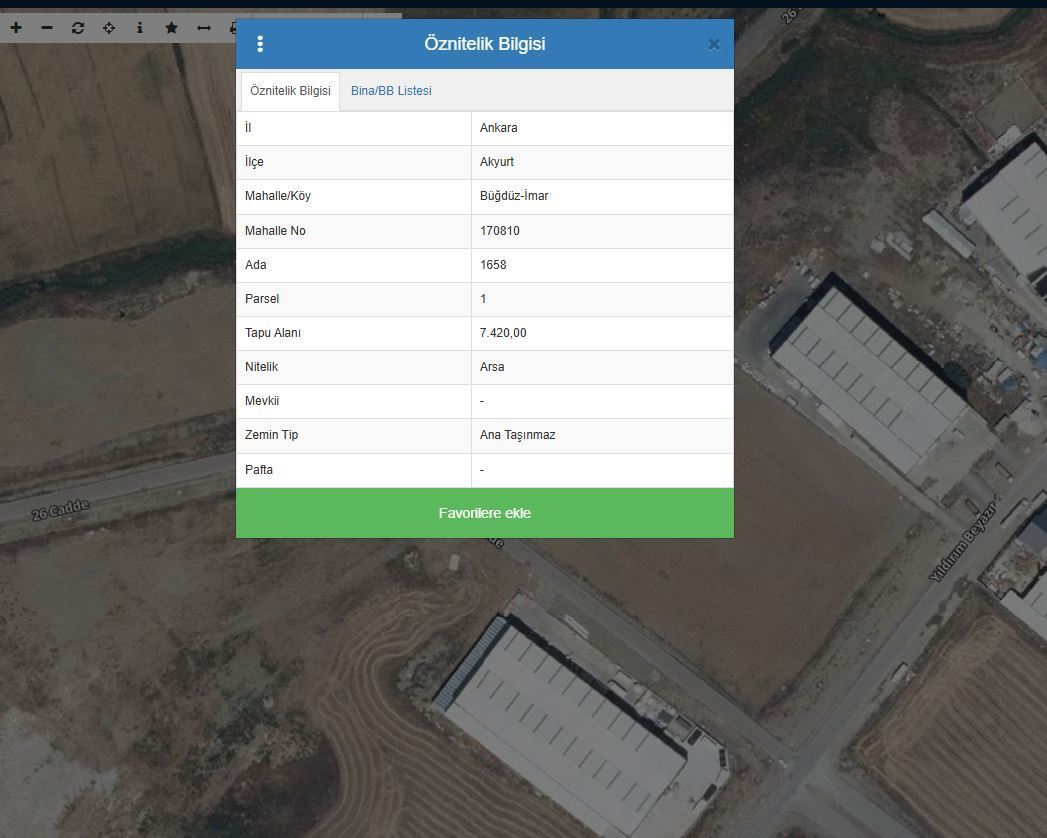
Task: Click the Yıldırım Beyazıt road label
Action: (x=963, y=541)
